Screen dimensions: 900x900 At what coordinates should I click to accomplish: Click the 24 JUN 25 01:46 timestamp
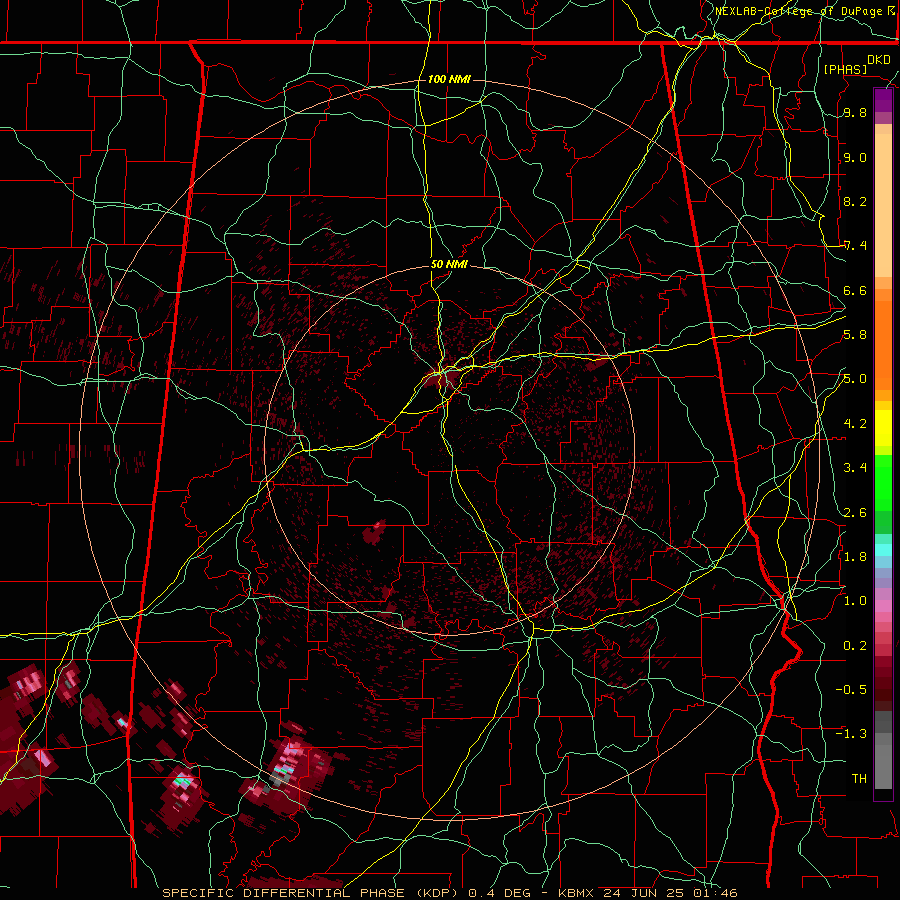pos(671,893)
